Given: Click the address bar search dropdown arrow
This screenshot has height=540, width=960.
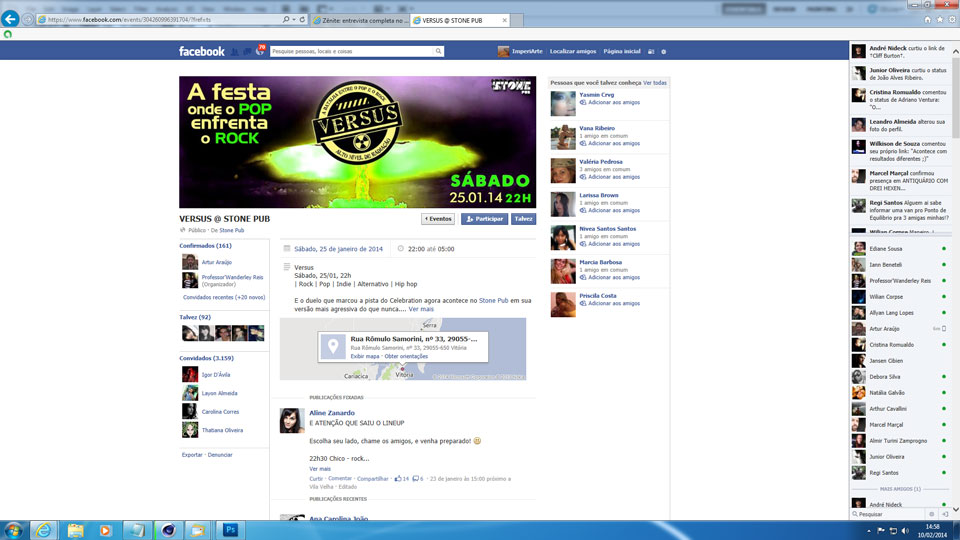Looking at the screenshot, I should coord(294,20).
